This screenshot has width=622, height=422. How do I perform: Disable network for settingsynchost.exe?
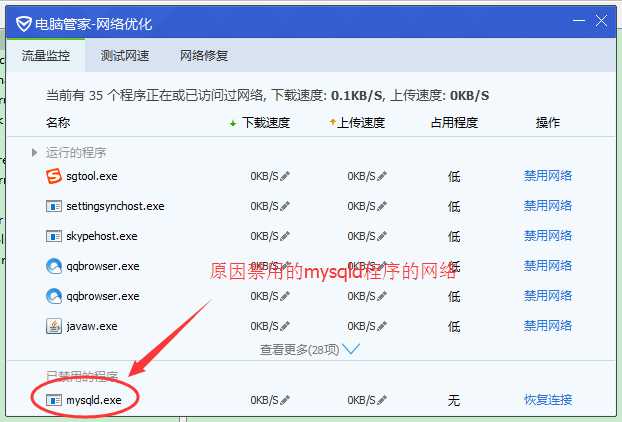(548, 206)
